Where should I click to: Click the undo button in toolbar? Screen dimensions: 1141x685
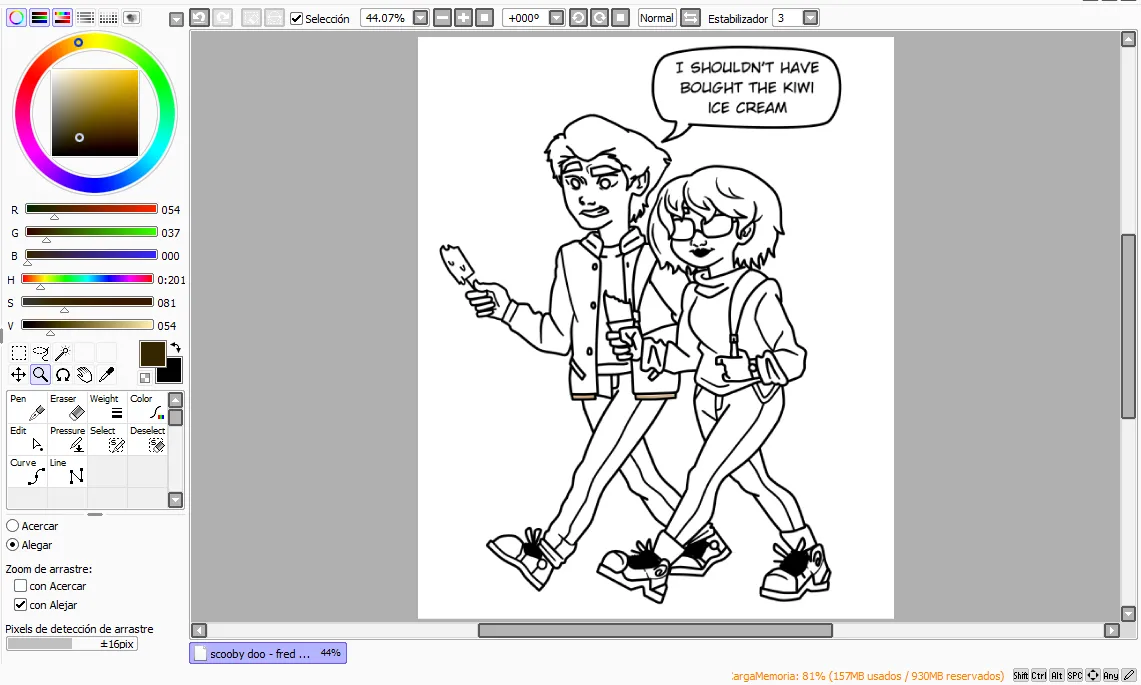[199, 18]
